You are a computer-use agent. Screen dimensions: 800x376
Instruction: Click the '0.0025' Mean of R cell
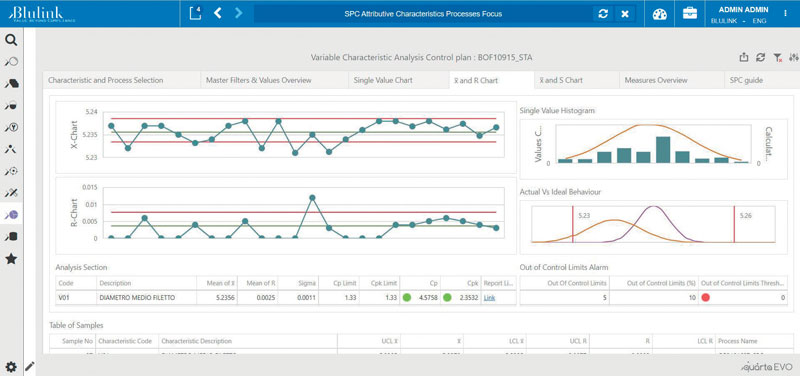pos(258,297)
